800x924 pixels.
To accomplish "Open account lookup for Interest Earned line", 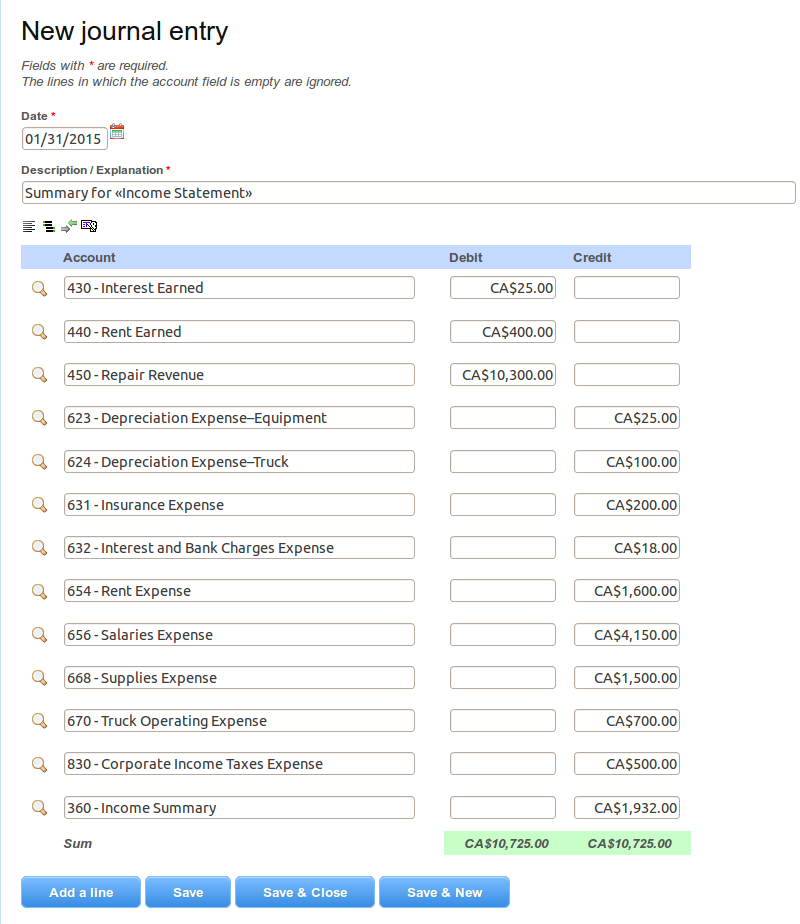I will (39, 288).
